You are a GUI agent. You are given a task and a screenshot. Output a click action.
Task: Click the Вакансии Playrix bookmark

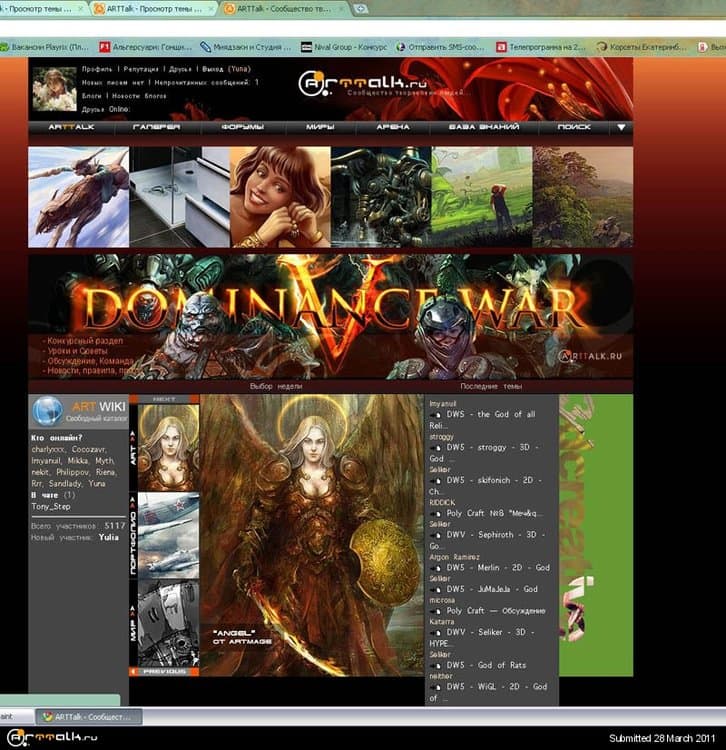pyautogui.click(x=44, y=47)
